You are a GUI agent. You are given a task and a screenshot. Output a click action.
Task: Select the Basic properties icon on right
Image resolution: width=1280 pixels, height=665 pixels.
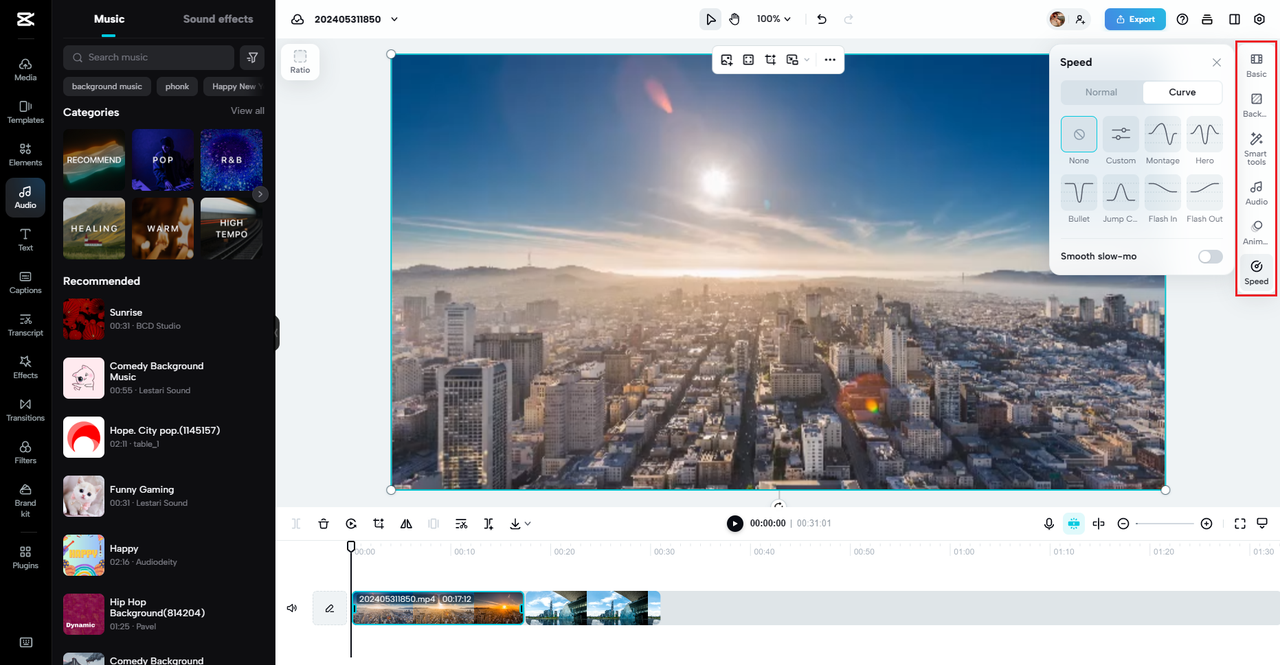[x=1256, y=66]
